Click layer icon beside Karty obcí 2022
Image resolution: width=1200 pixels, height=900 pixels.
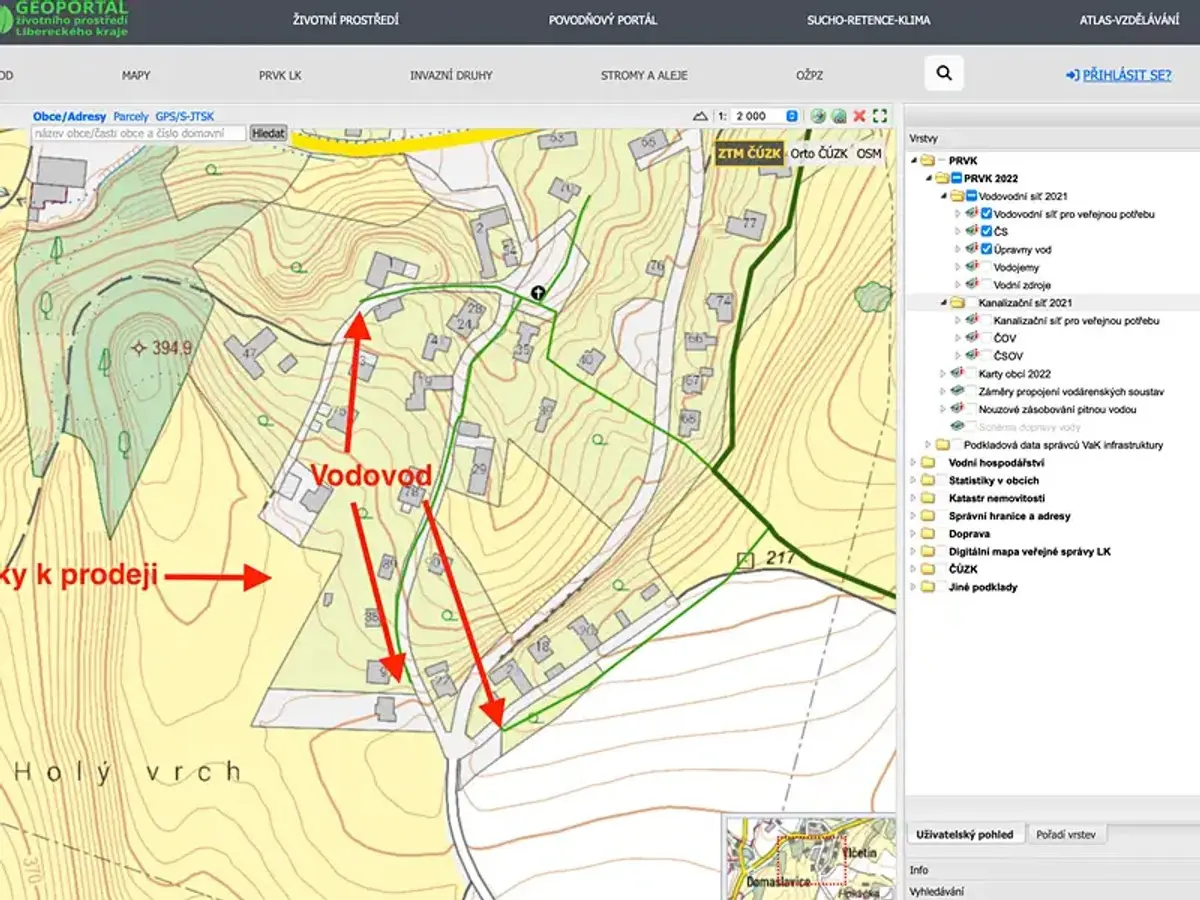tap(956, 373)
